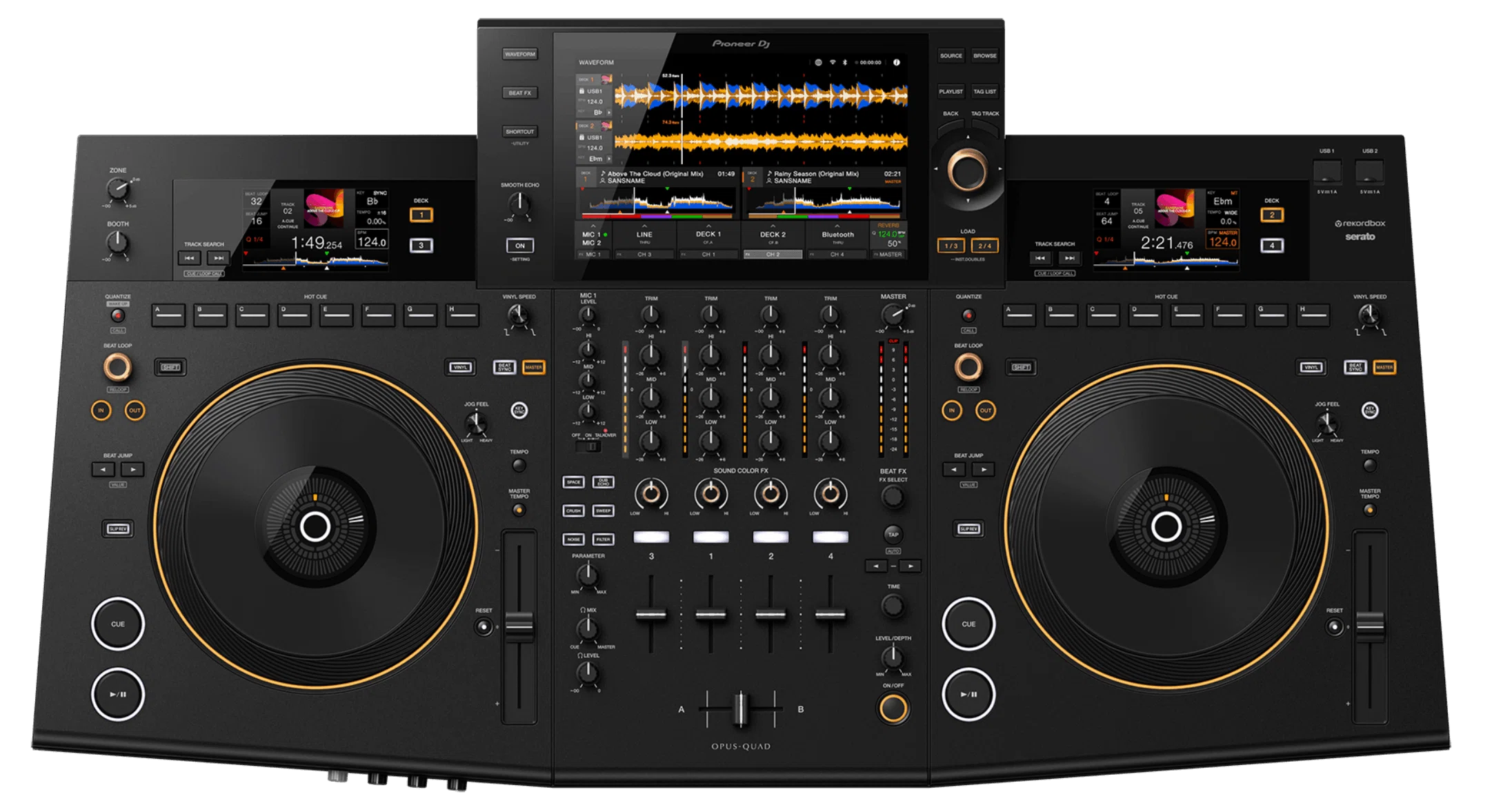
Task: Tap the Bluetooth icon in the screen status bar
Action: [x=845, y=62]
